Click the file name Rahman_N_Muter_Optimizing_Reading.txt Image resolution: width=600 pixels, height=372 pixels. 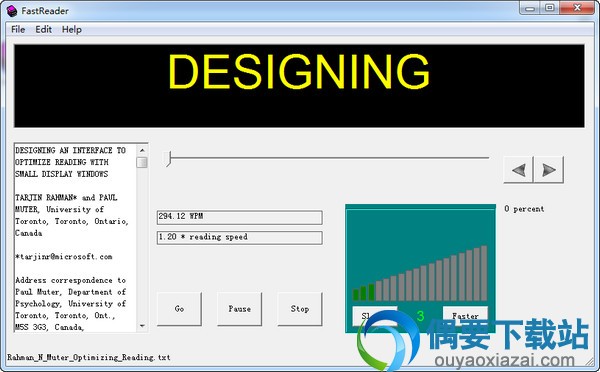click(89, 357)
